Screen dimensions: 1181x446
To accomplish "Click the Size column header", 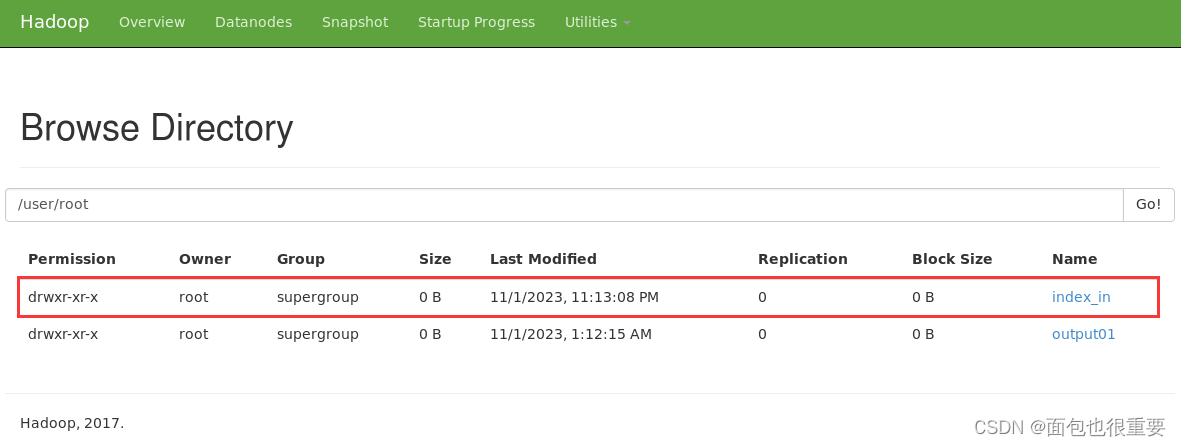I will (435, 258).
